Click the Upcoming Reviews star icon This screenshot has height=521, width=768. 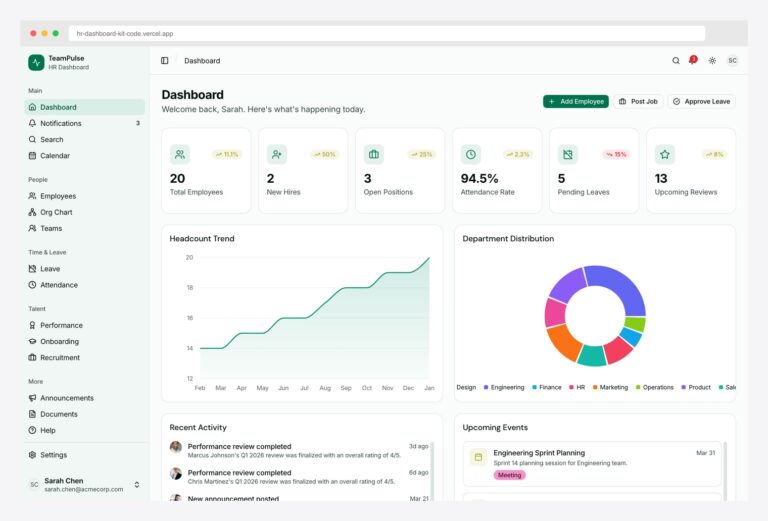coord(665,155)
